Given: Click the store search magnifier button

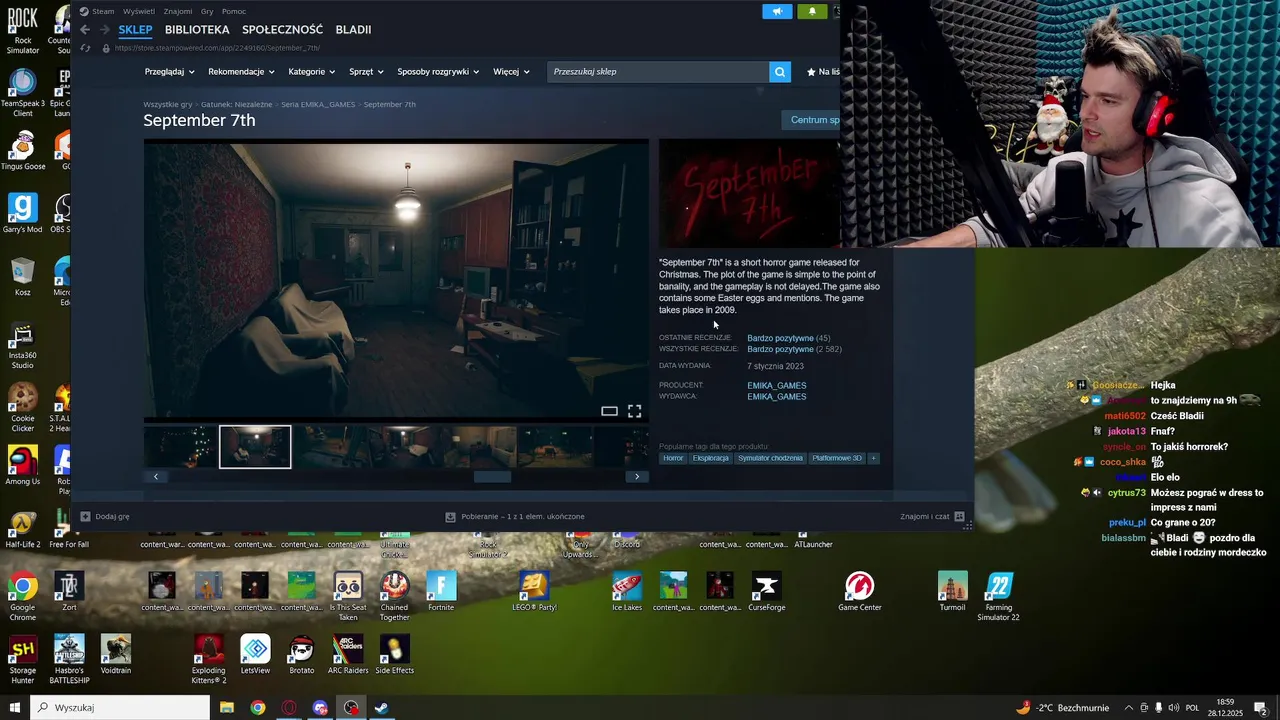Looking at the screenshot, I should pyautogui.click(x=780, y=72).
